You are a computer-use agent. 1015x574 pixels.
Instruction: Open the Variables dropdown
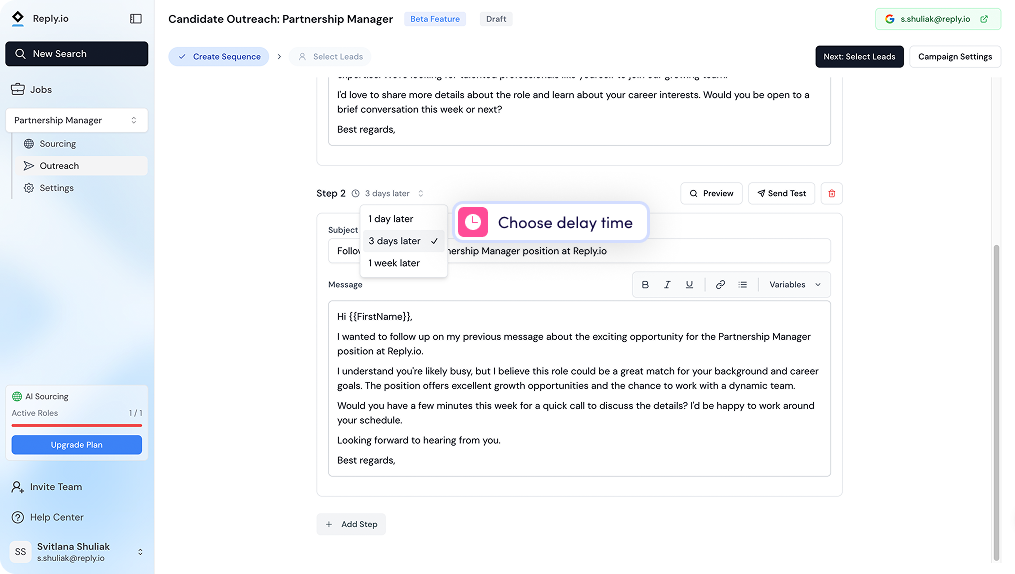click(x=795, y=285)
